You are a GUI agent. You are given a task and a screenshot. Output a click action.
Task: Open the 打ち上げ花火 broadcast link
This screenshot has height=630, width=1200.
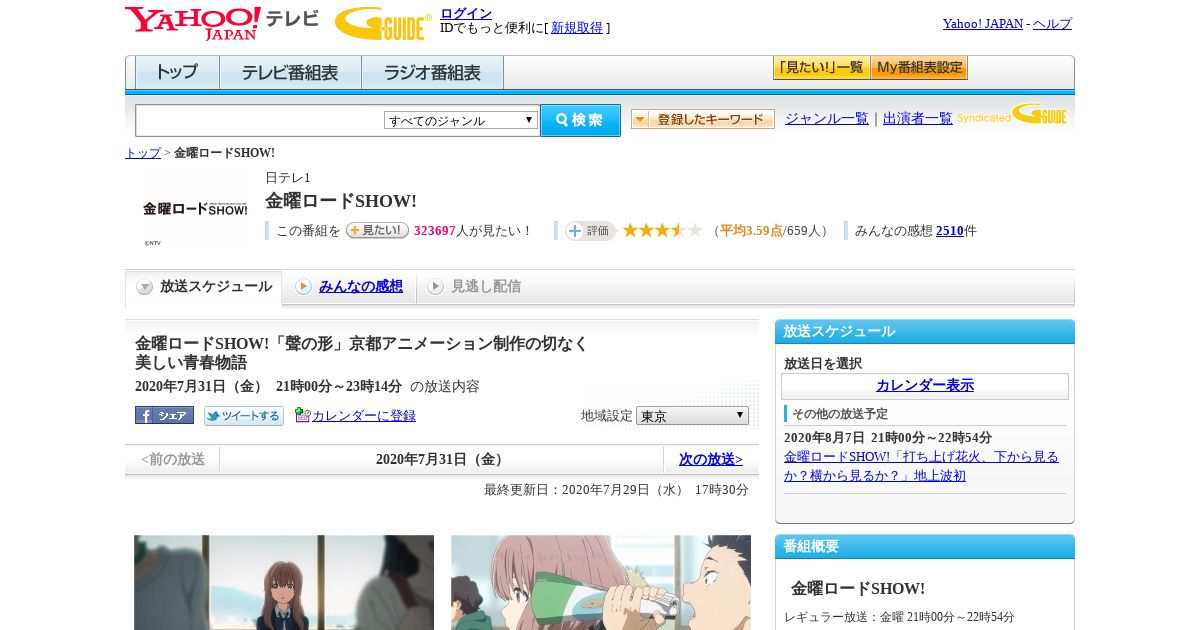(921, 466)
